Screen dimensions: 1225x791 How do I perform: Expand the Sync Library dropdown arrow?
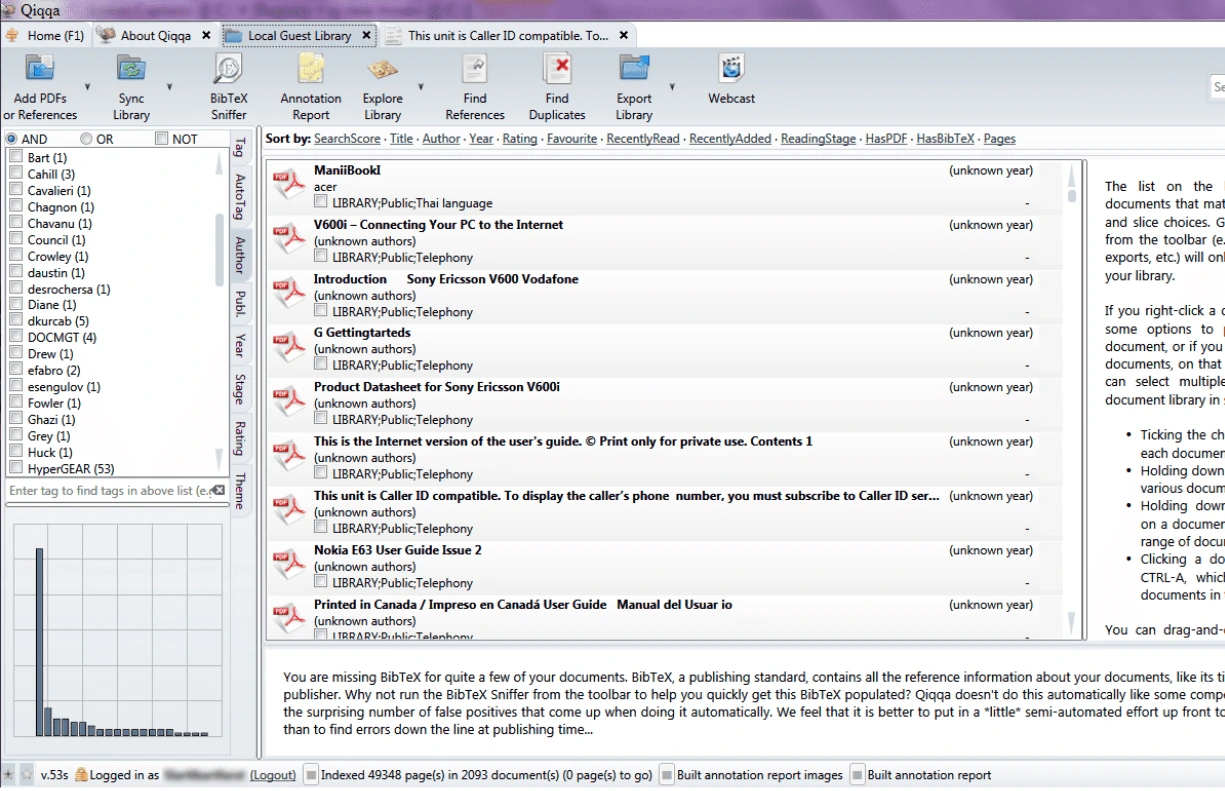(x=169, y=88)
